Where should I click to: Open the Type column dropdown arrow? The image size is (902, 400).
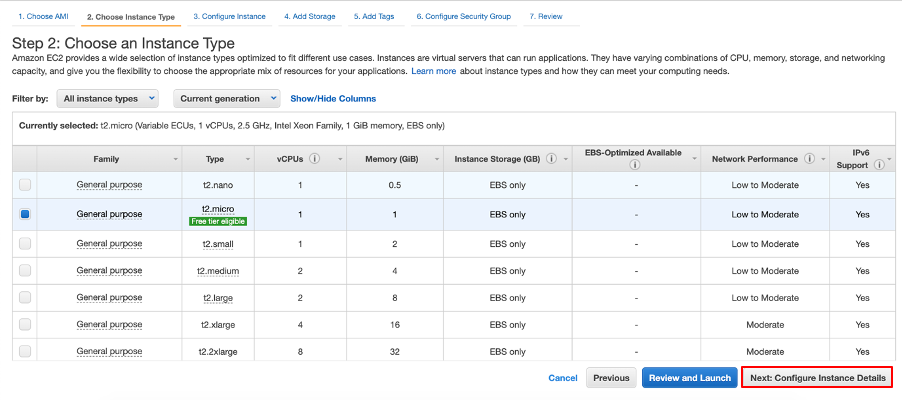[x=247, y=159]
